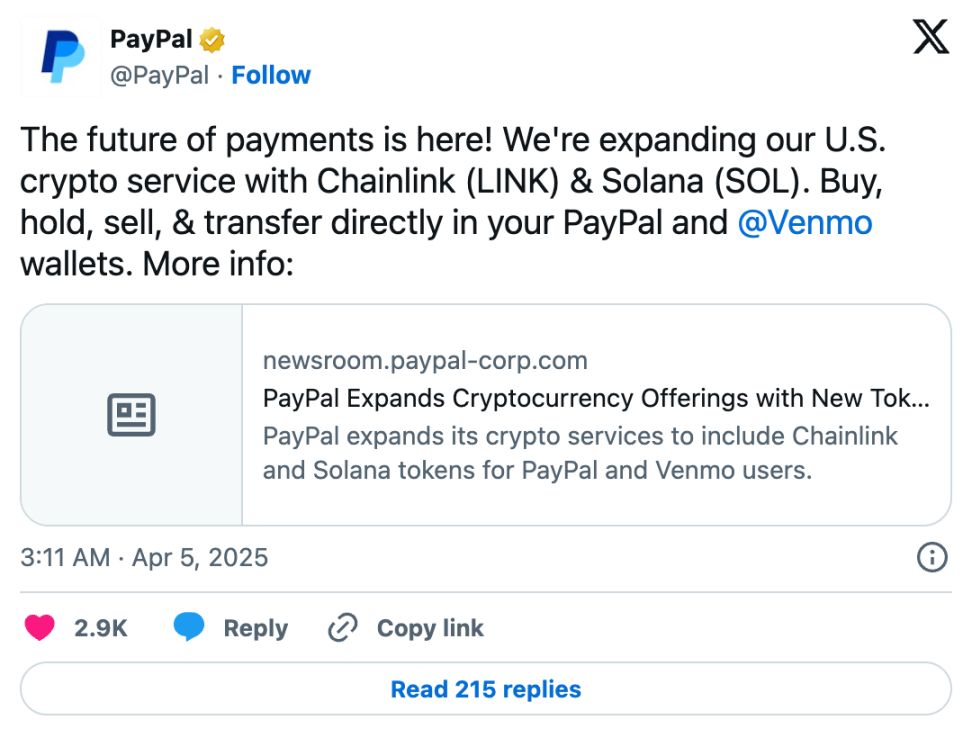Viewport: 972px width, 738px height.
Task: Read 215 replies button
Action: (486, 689)
